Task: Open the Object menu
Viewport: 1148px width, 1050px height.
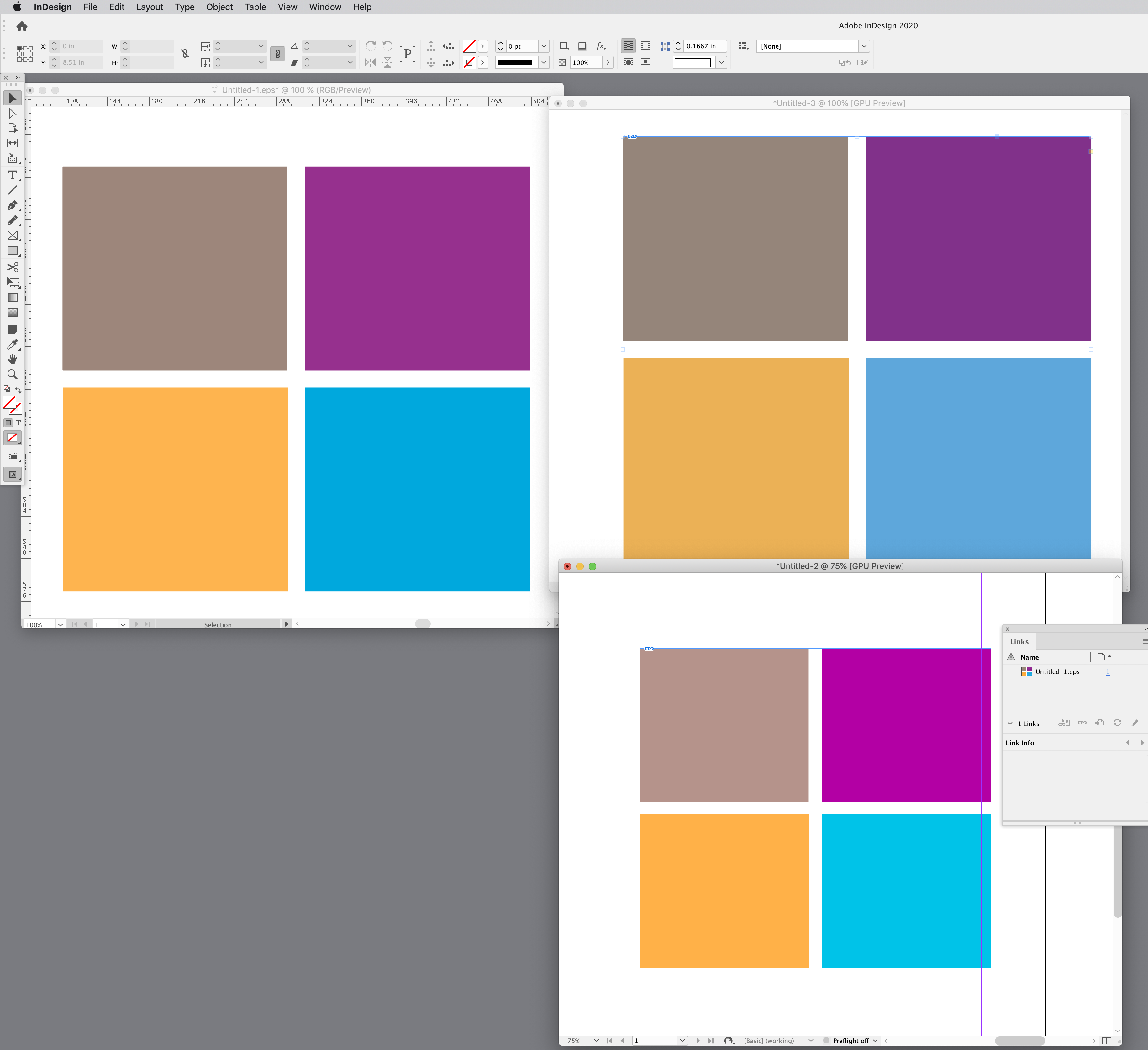Action: [220, 7]
